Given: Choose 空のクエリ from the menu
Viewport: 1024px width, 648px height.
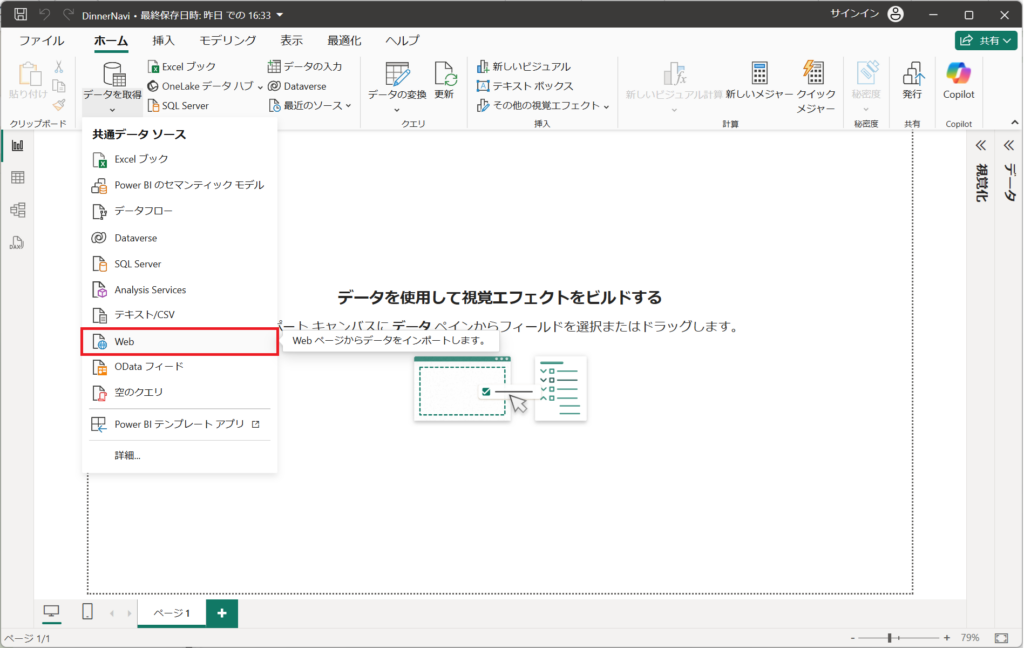Looking at the screenshot, I should point(180,392).
